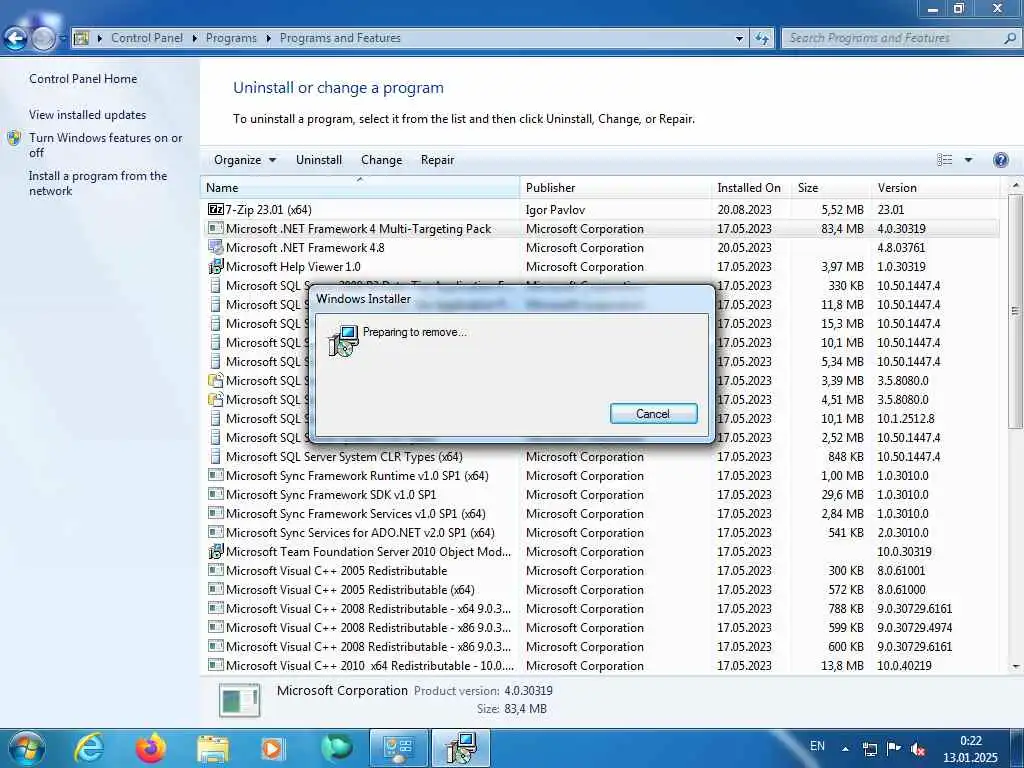Sort by the Name column header

(x=360, y=187)
